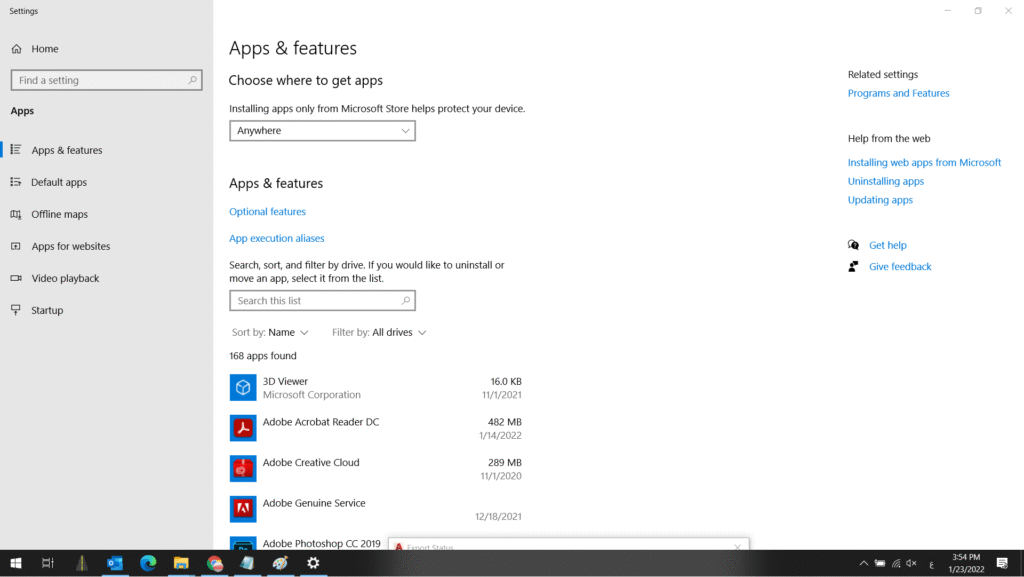Select the Adobe Genuine Service icon
Screen dimensions: 1024x577
(x=243, y=509)
